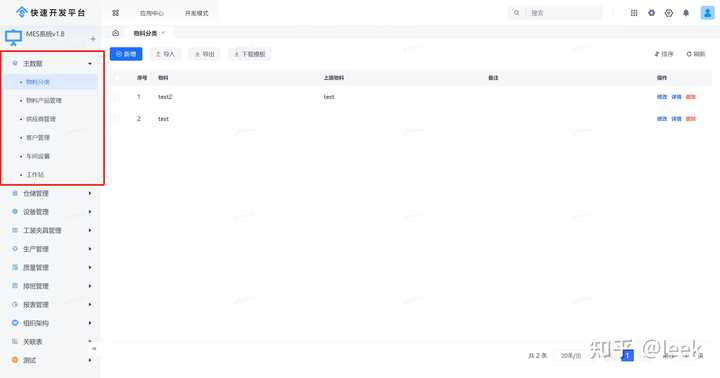
Task: Click the plus icon beside MES系统v1.8
Action: 93,39
